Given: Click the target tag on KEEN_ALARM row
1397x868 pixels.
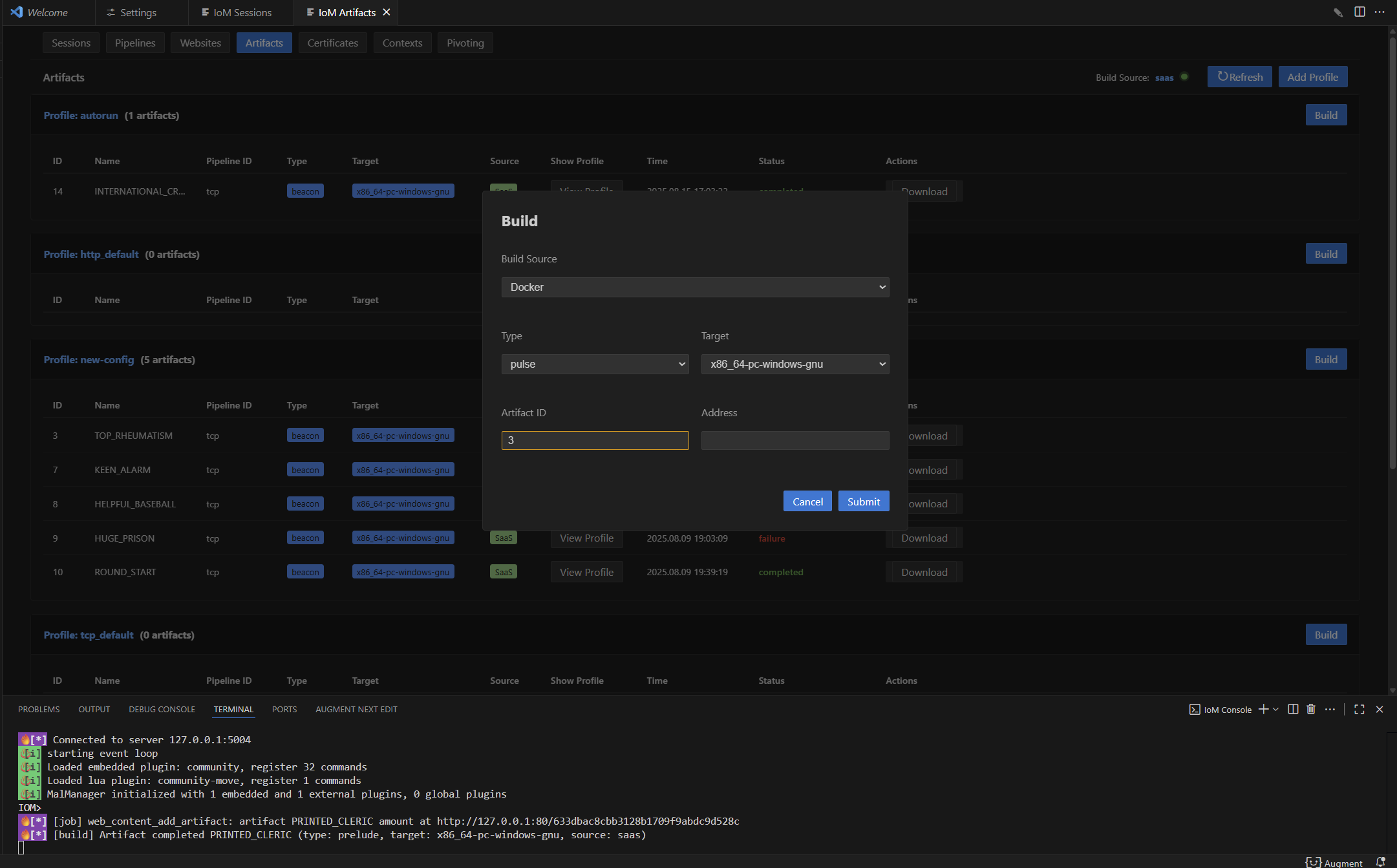Looking at the screenshot, I should click(403, 470).
